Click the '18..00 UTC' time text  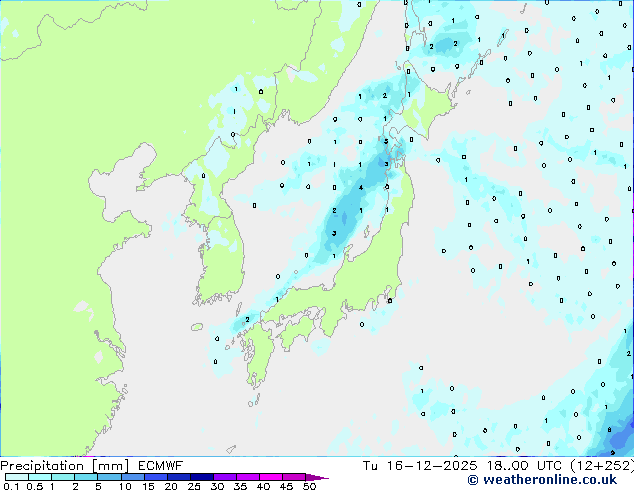tap(524, 466)
